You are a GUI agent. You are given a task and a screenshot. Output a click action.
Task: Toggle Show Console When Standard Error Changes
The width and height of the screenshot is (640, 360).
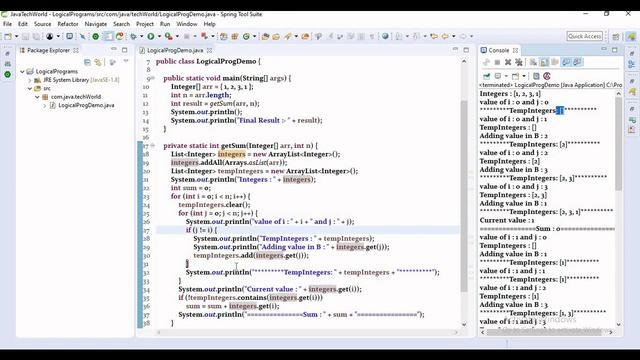pos(577,62)
